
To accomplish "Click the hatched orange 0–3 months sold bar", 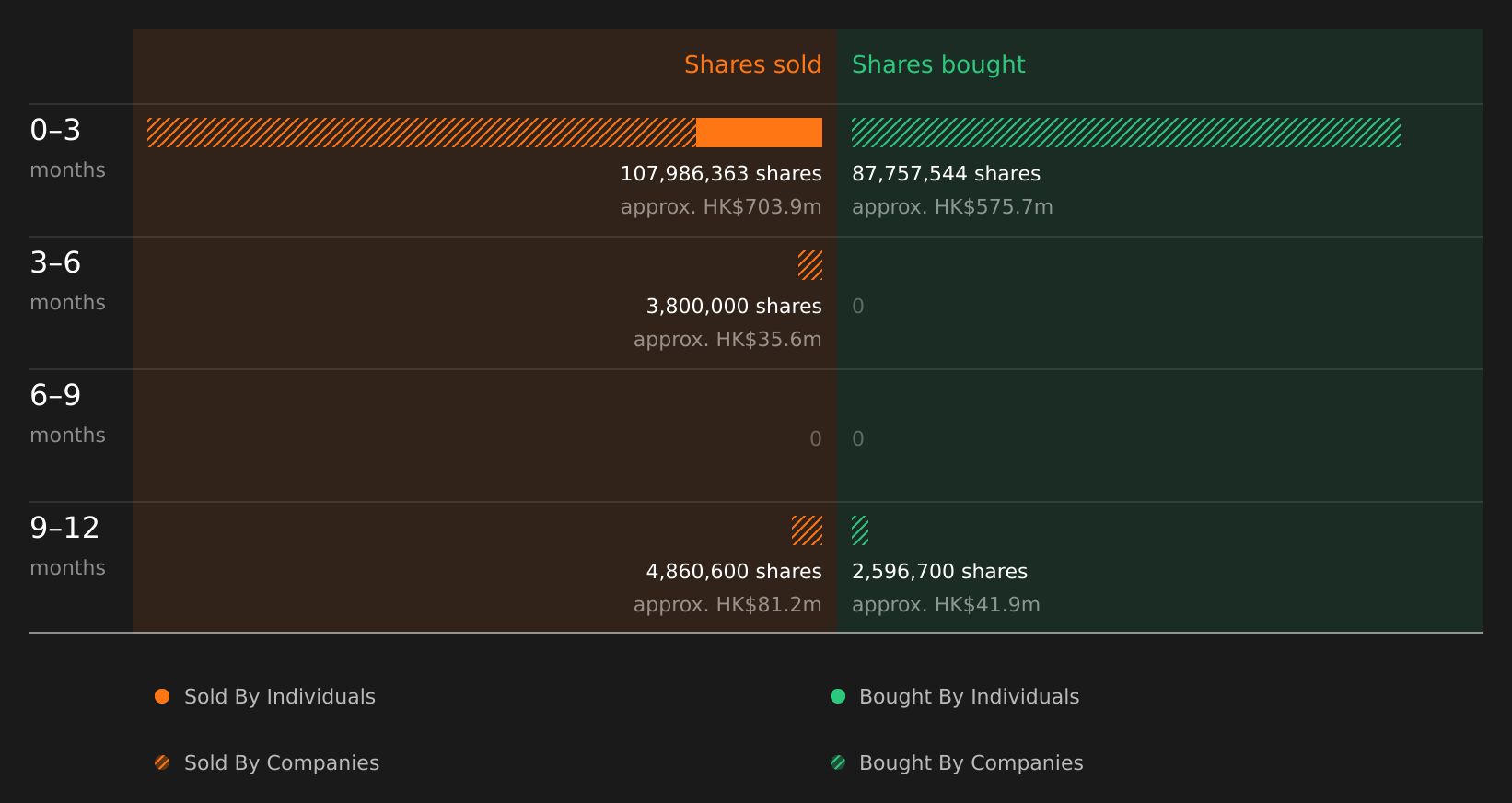I will (x=422, y=133).
